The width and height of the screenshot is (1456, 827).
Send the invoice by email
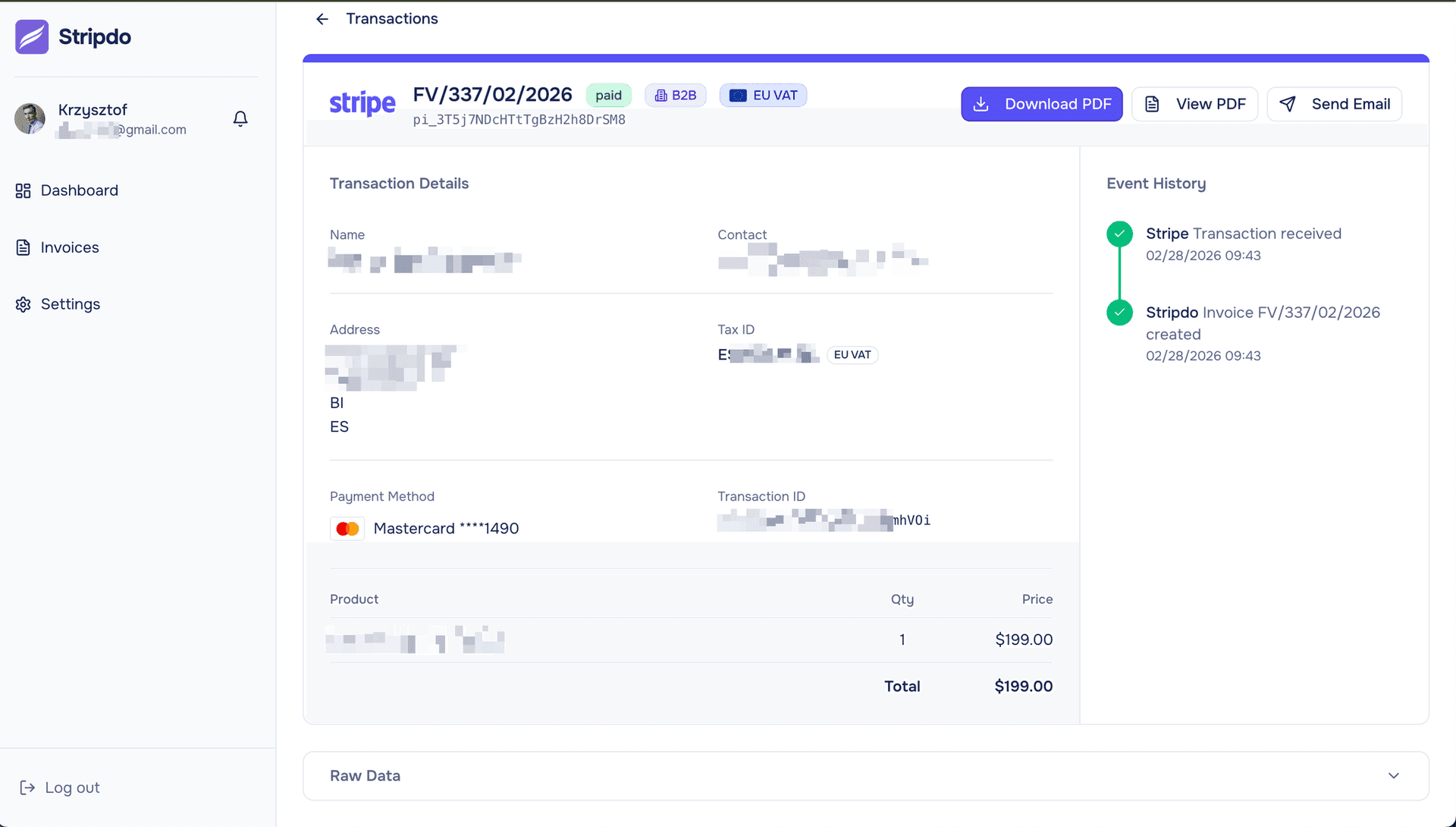coord(1335,104)
